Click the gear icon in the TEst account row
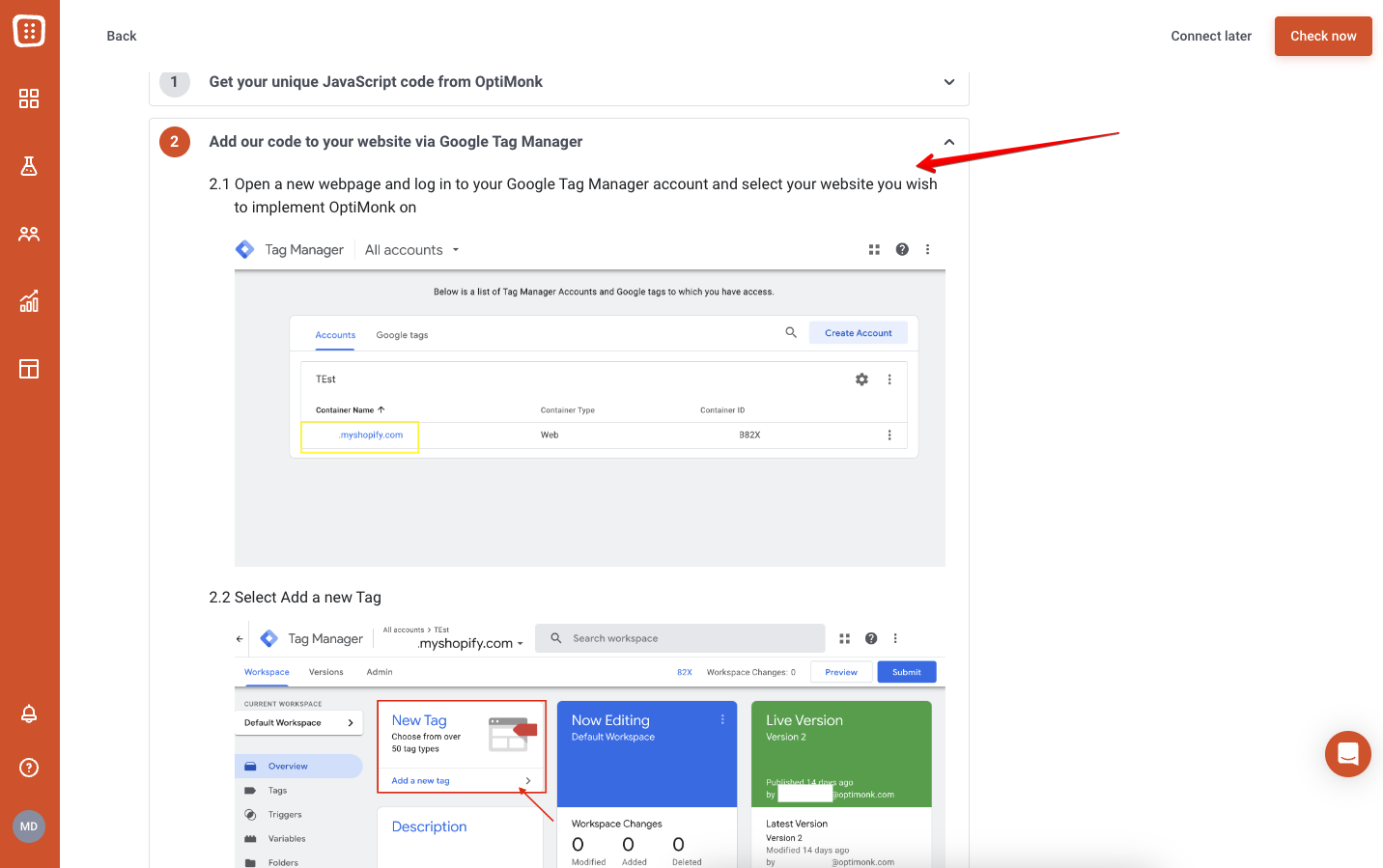Viewport: 1383px width, 868px height. (861, 379)
